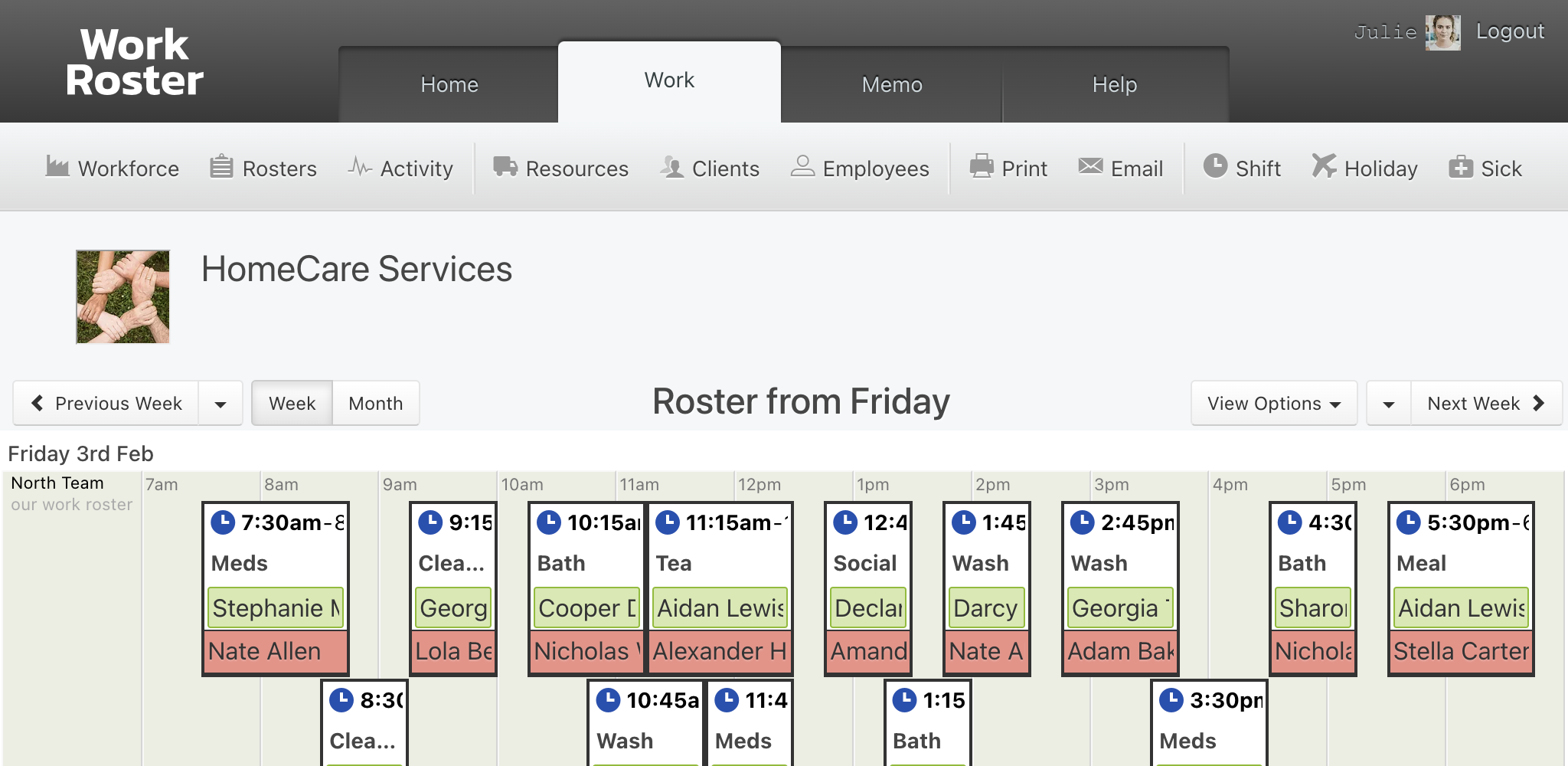The width and height of the screenshot is (1568, 766).
Task: Click the Email envelope icon
Action: (1090, 166)
